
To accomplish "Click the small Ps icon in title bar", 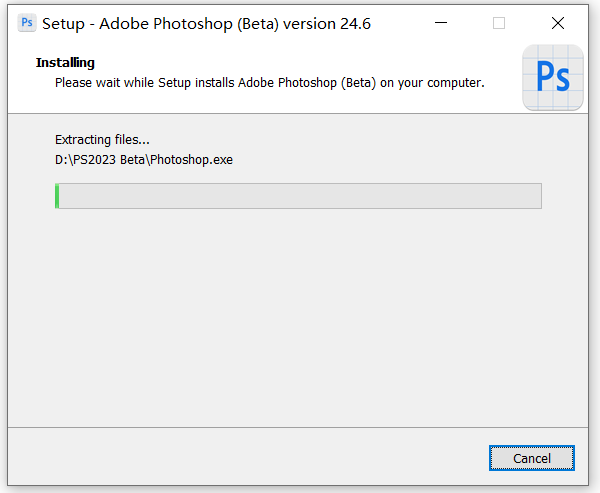I will 27,23.
